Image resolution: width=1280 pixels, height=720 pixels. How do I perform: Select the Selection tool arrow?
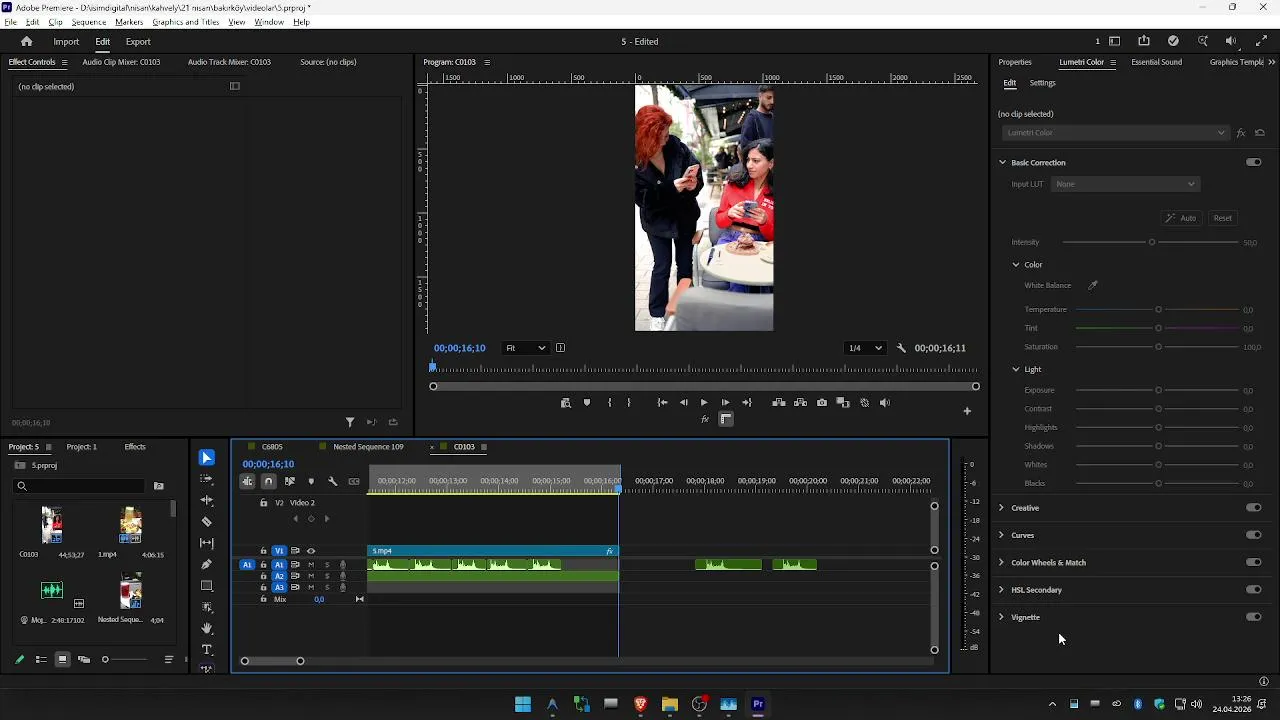coord(207,458)
